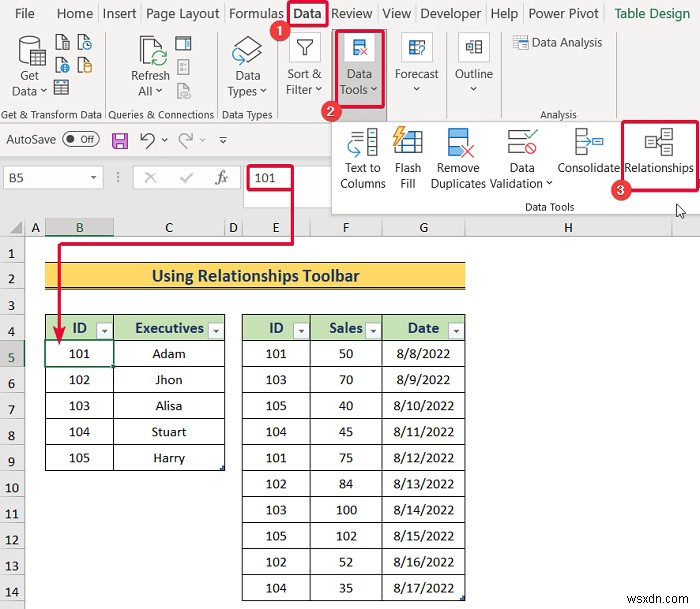Switch to the Home tab

coord(75,14)
